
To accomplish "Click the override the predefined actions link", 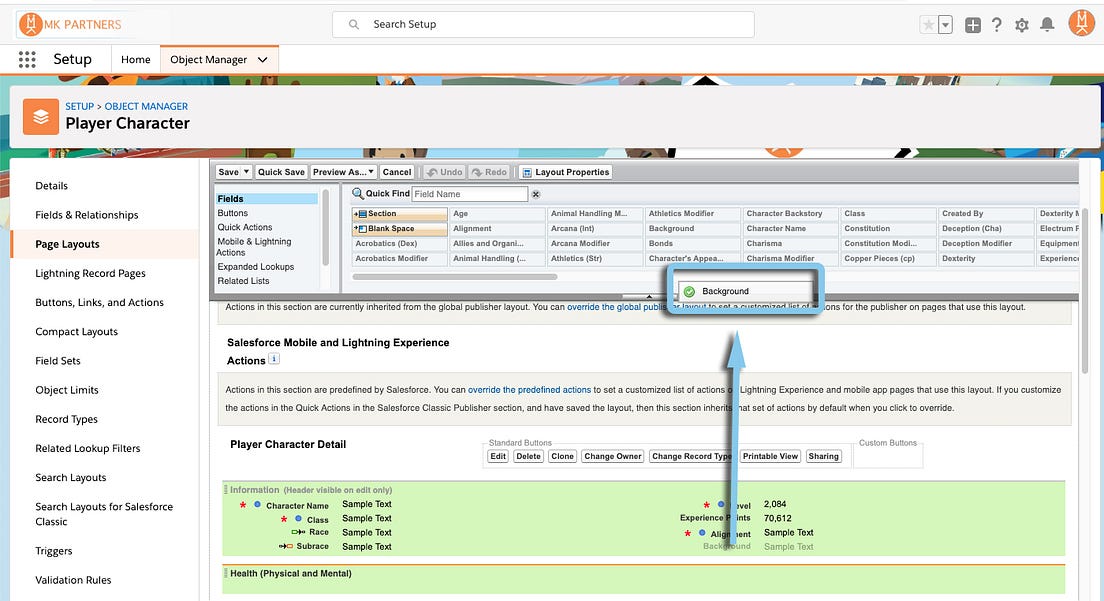I will click(x=529, y=390).
